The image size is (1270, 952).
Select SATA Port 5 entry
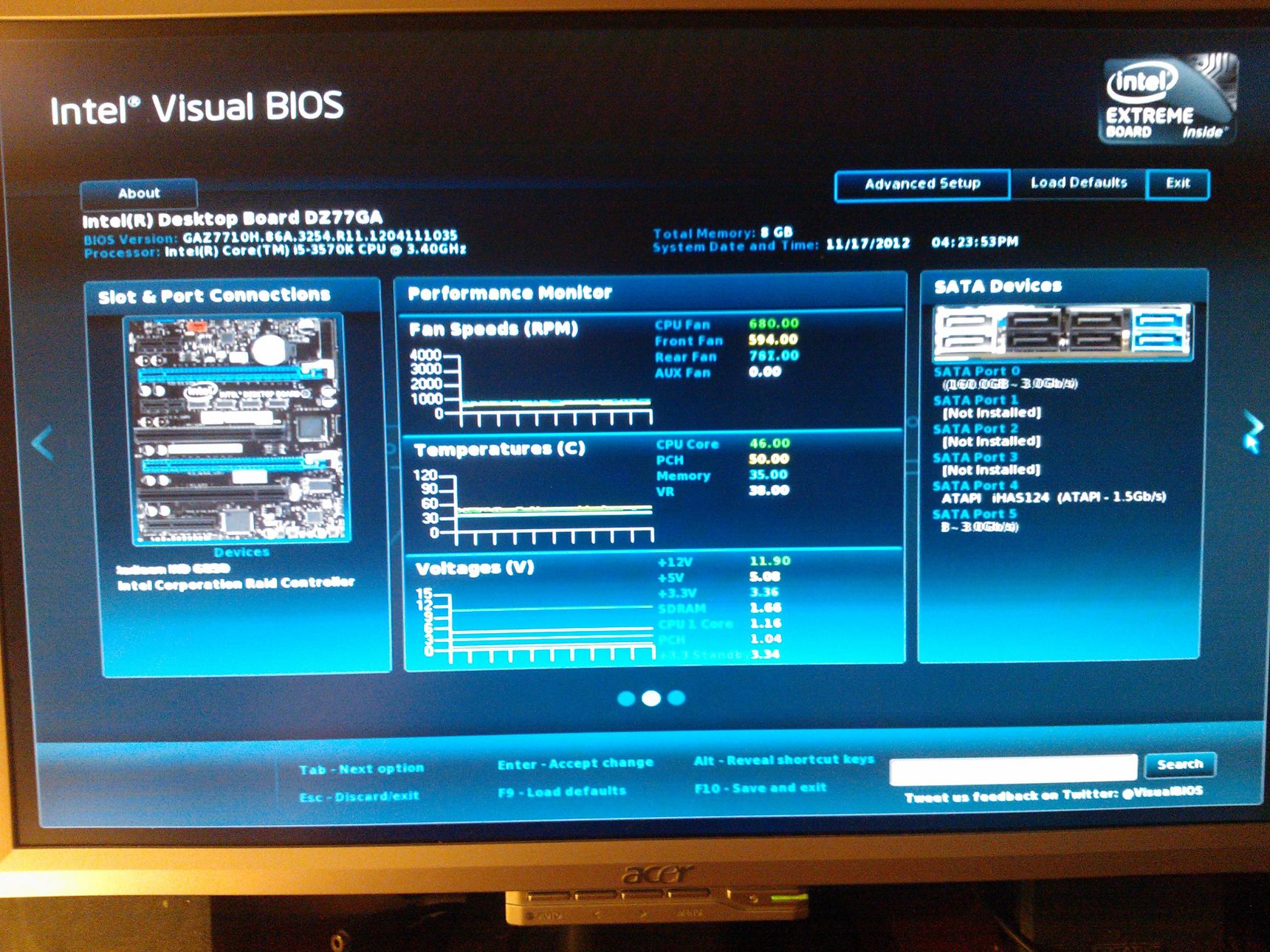coord(976,520)
